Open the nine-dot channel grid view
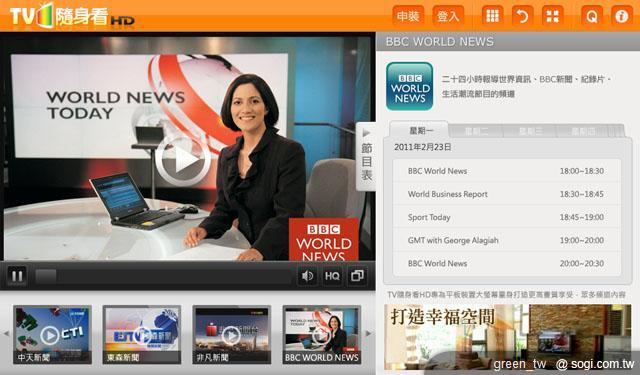The height and width of the screenshot is (375, 640). [x=492, y=16]
